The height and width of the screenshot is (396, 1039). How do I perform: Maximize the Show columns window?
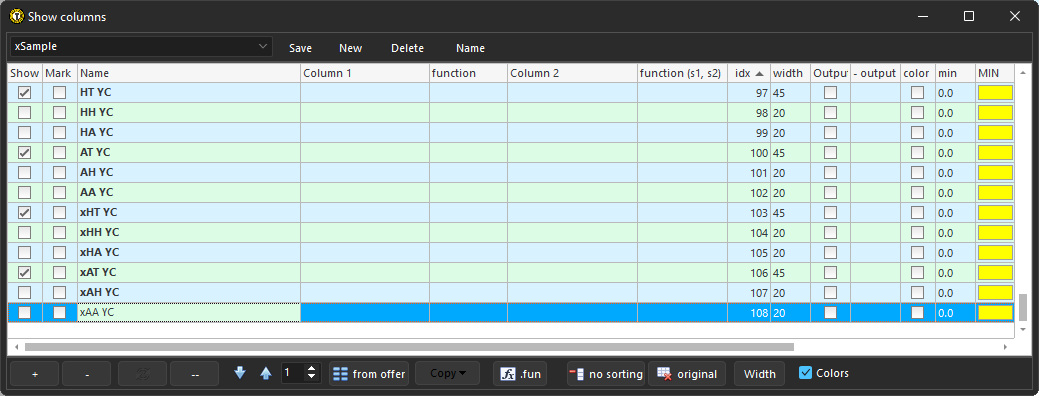969,16
